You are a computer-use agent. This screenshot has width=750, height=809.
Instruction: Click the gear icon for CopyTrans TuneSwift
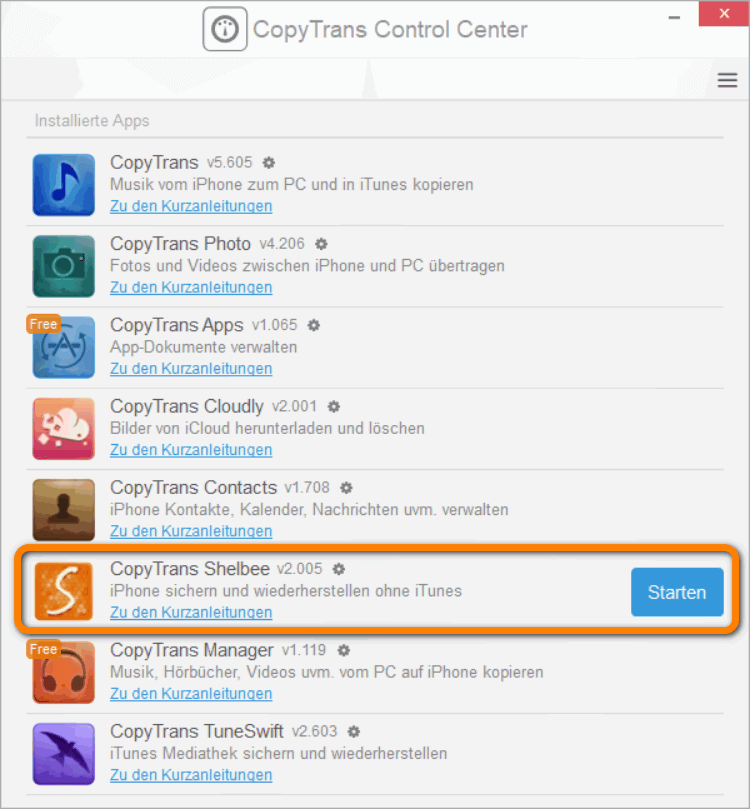[x=354, y=732]
